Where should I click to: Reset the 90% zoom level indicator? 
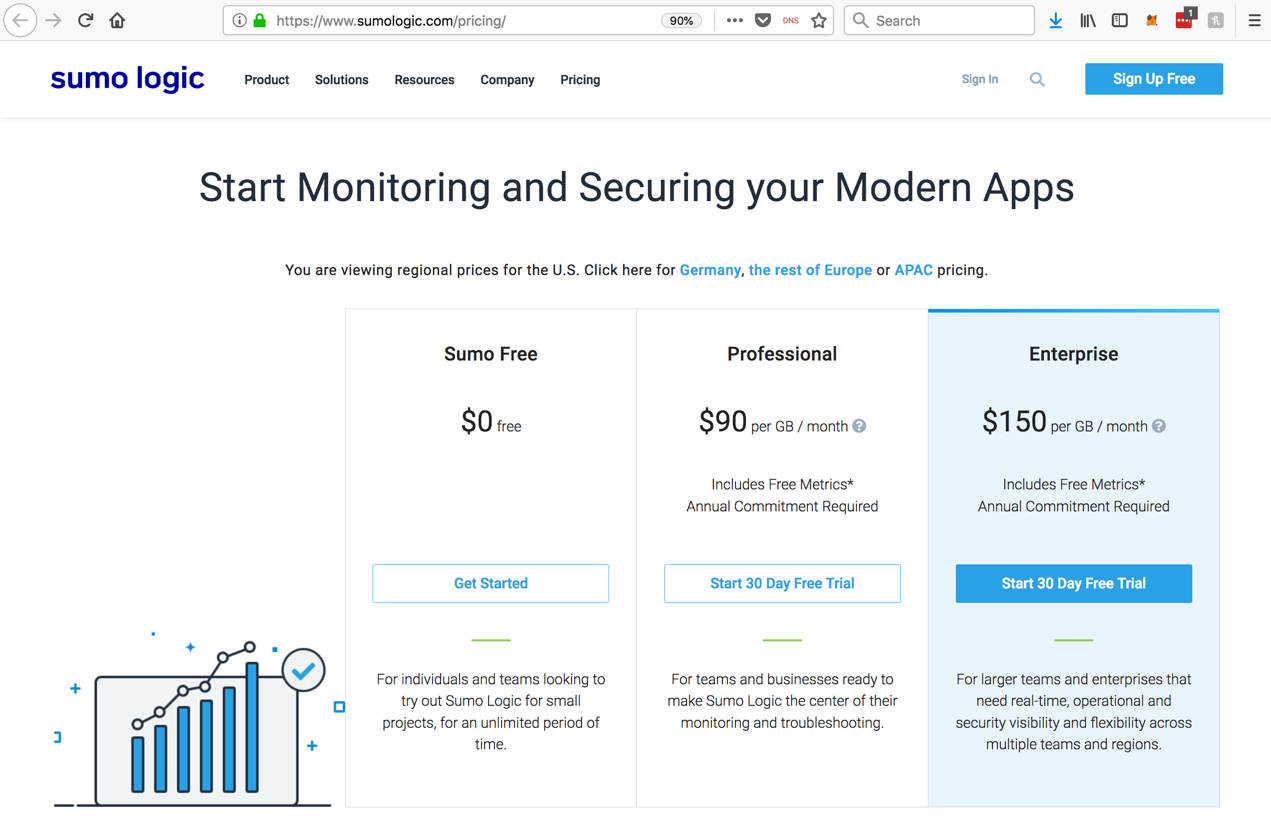(681, 20)
